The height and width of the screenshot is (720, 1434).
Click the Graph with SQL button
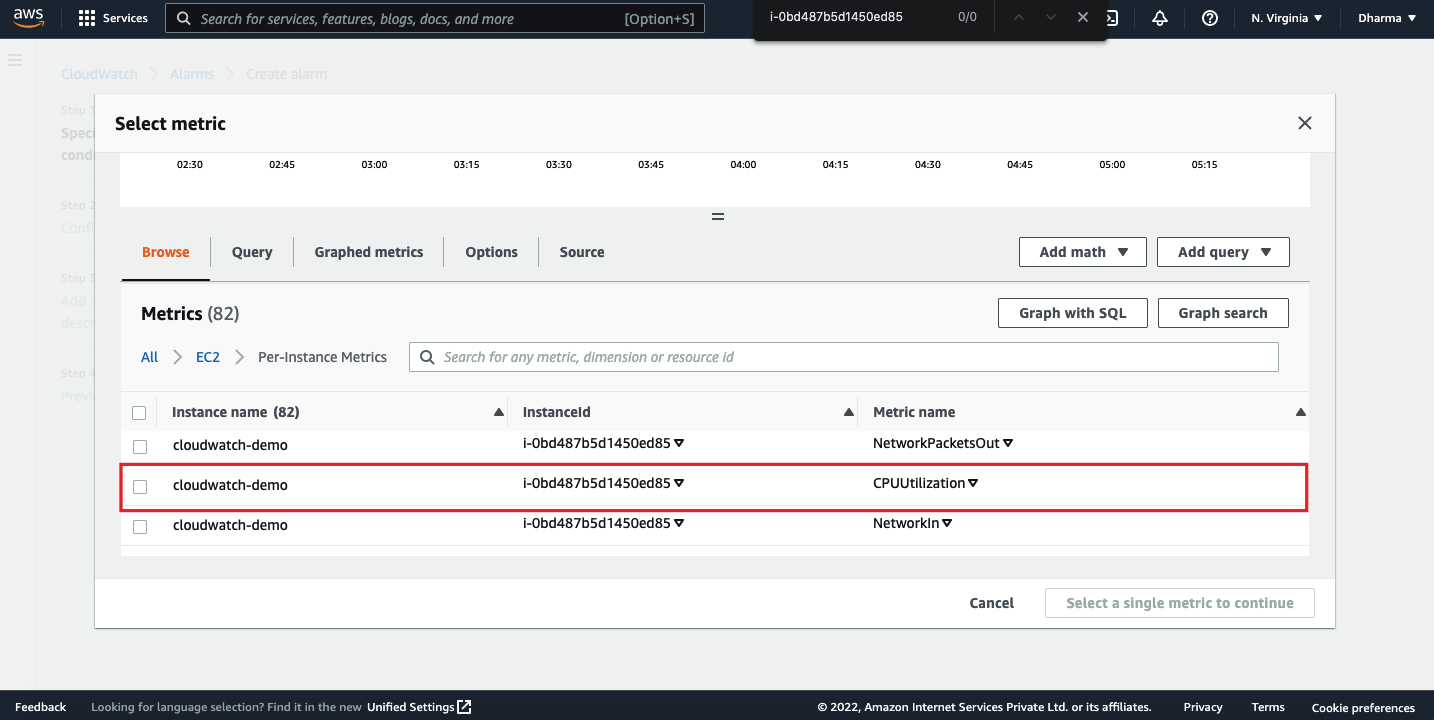[1073, 313]
